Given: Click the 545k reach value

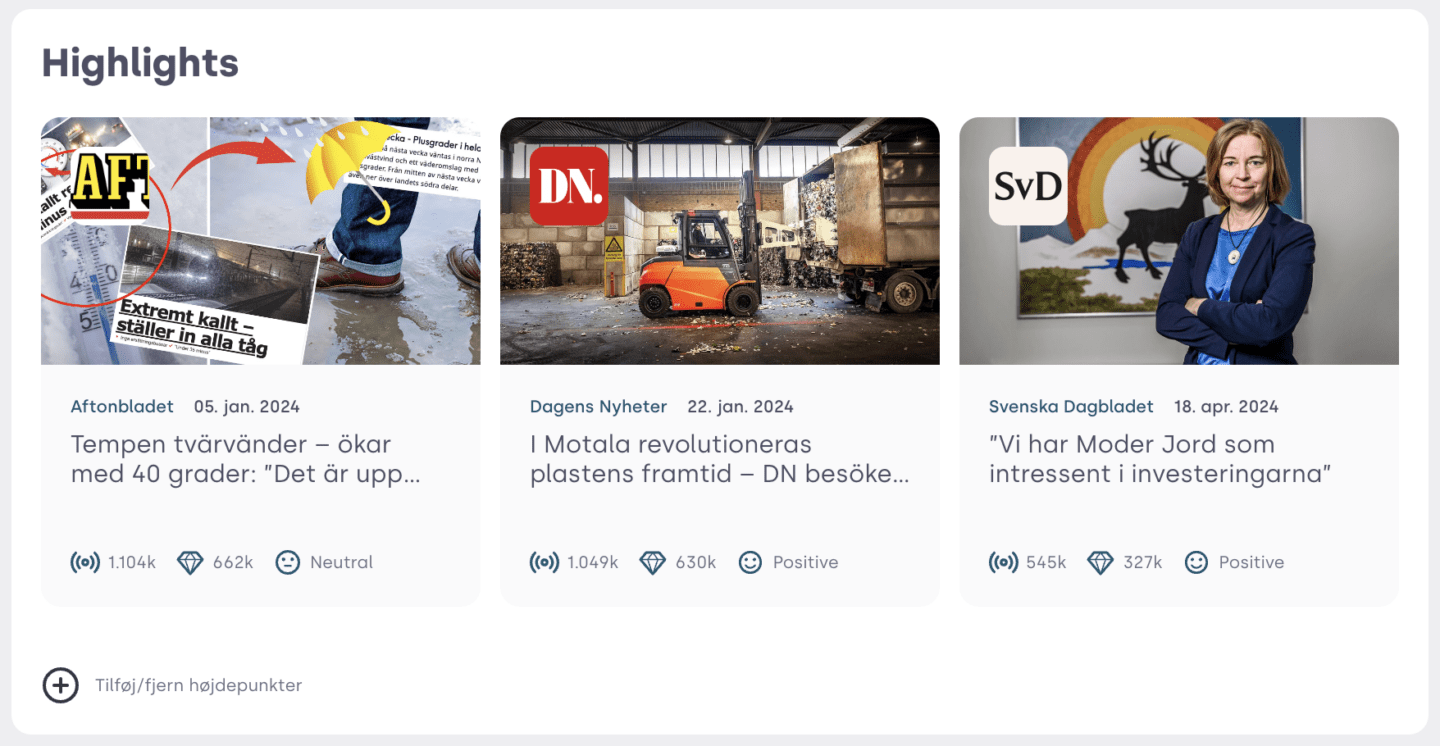Looking at the screenshot, I should coord(1046,562).
